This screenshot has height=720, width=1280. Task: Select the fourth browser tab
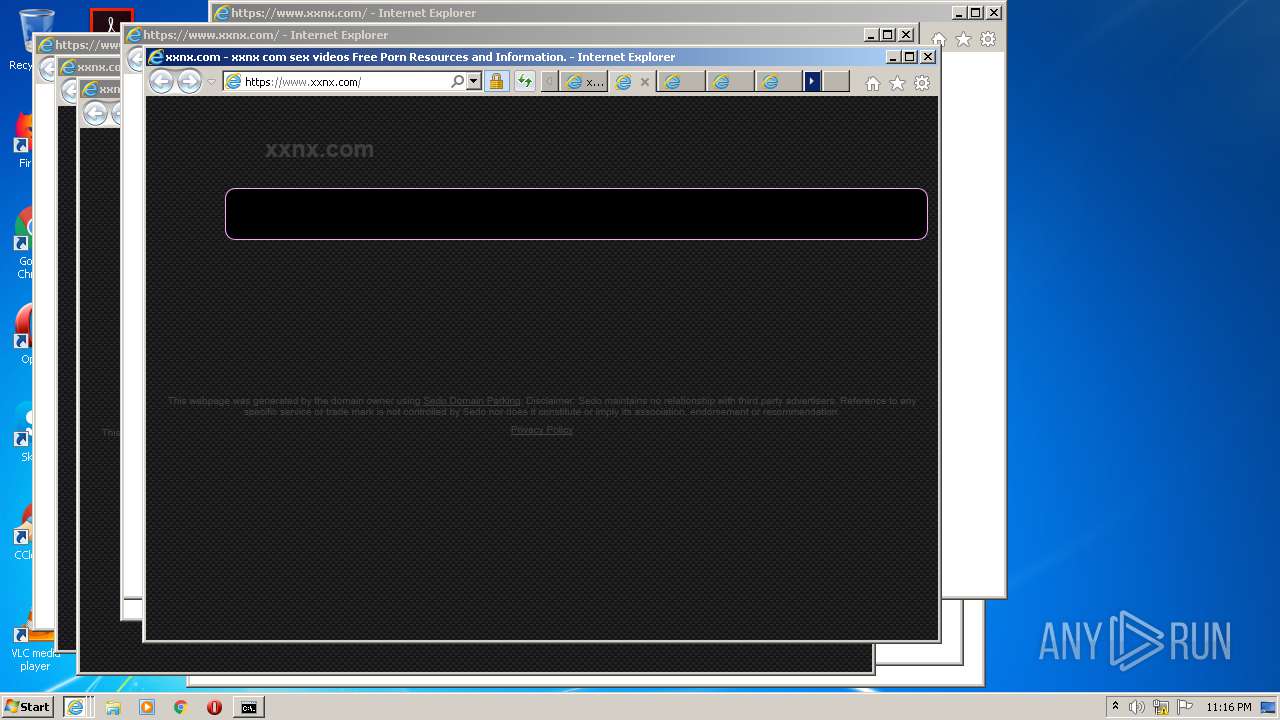pos(730,82)
